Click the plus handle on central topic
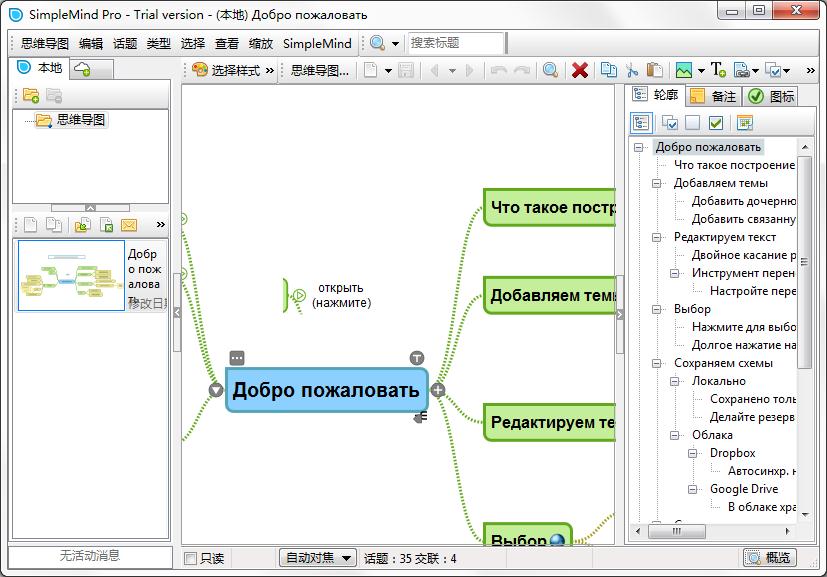Image resolution: width=827 pixels, height=577 pixels. [x=437, y=390]
